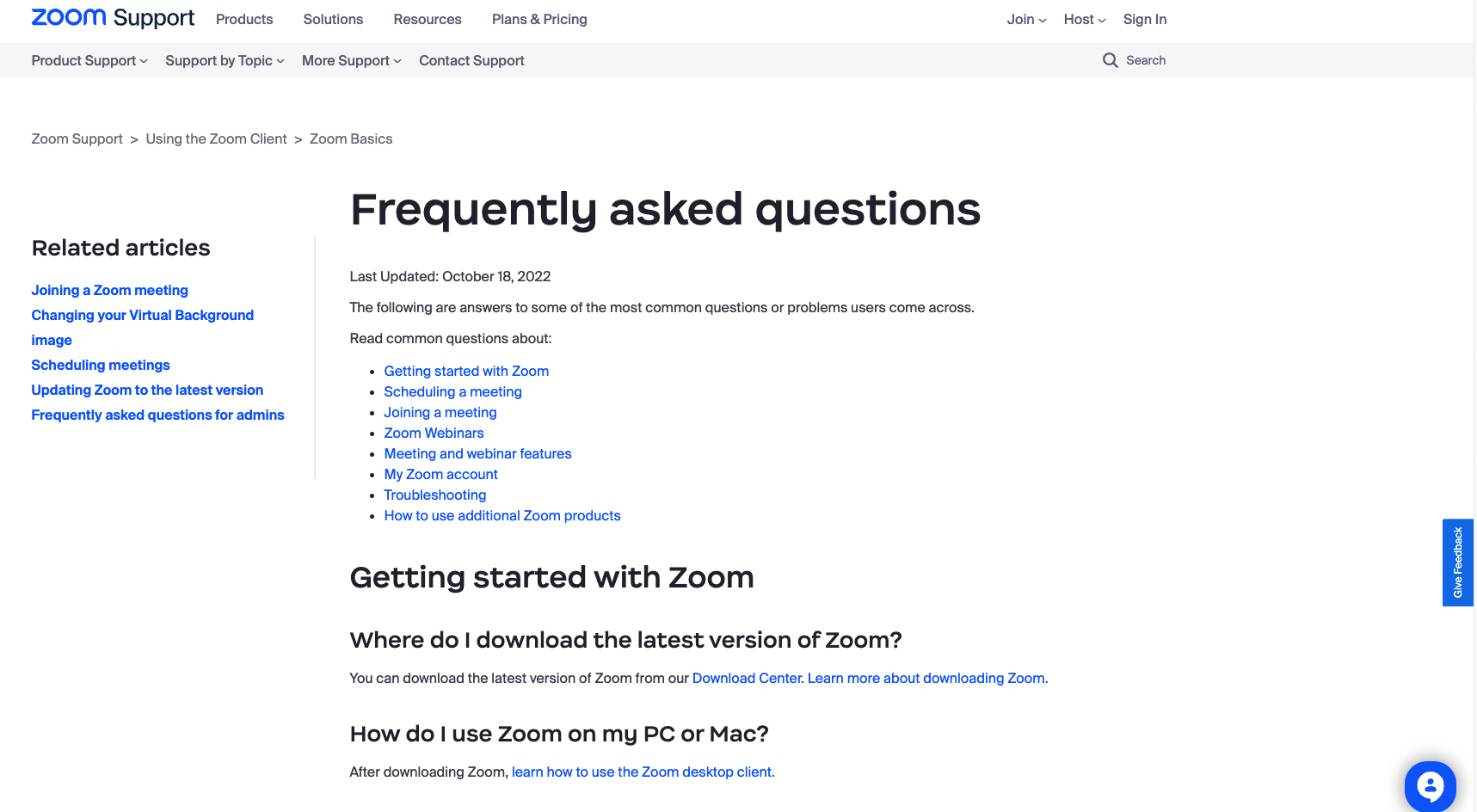The width and height of the screenshot is (1477, 812).
Task: Open Frequently asked questions for admins
Action: 158,415
